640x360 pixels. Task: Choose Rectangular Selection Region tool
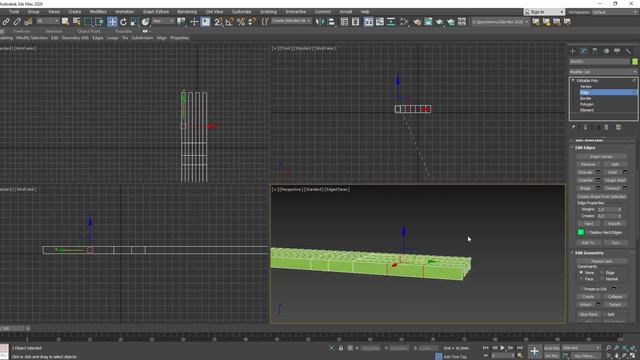[x=88, y=22]
